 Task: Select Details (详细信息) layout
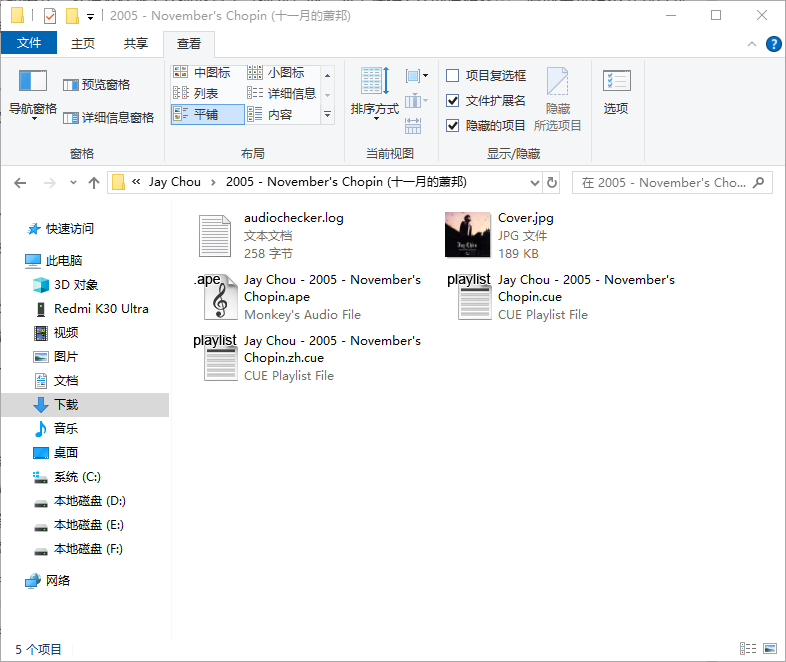pos(282,94)
